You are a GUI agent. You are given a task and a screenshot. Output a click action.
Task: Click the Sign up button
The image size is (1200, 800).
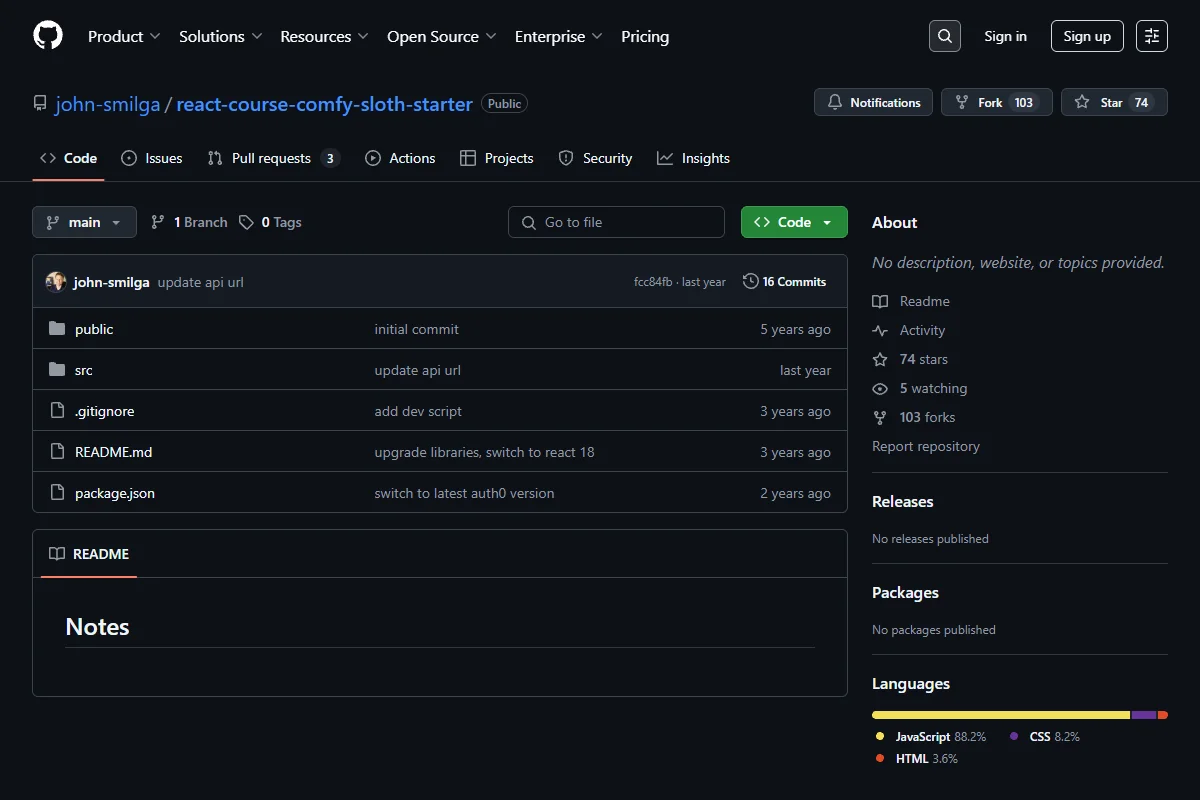1087,36
